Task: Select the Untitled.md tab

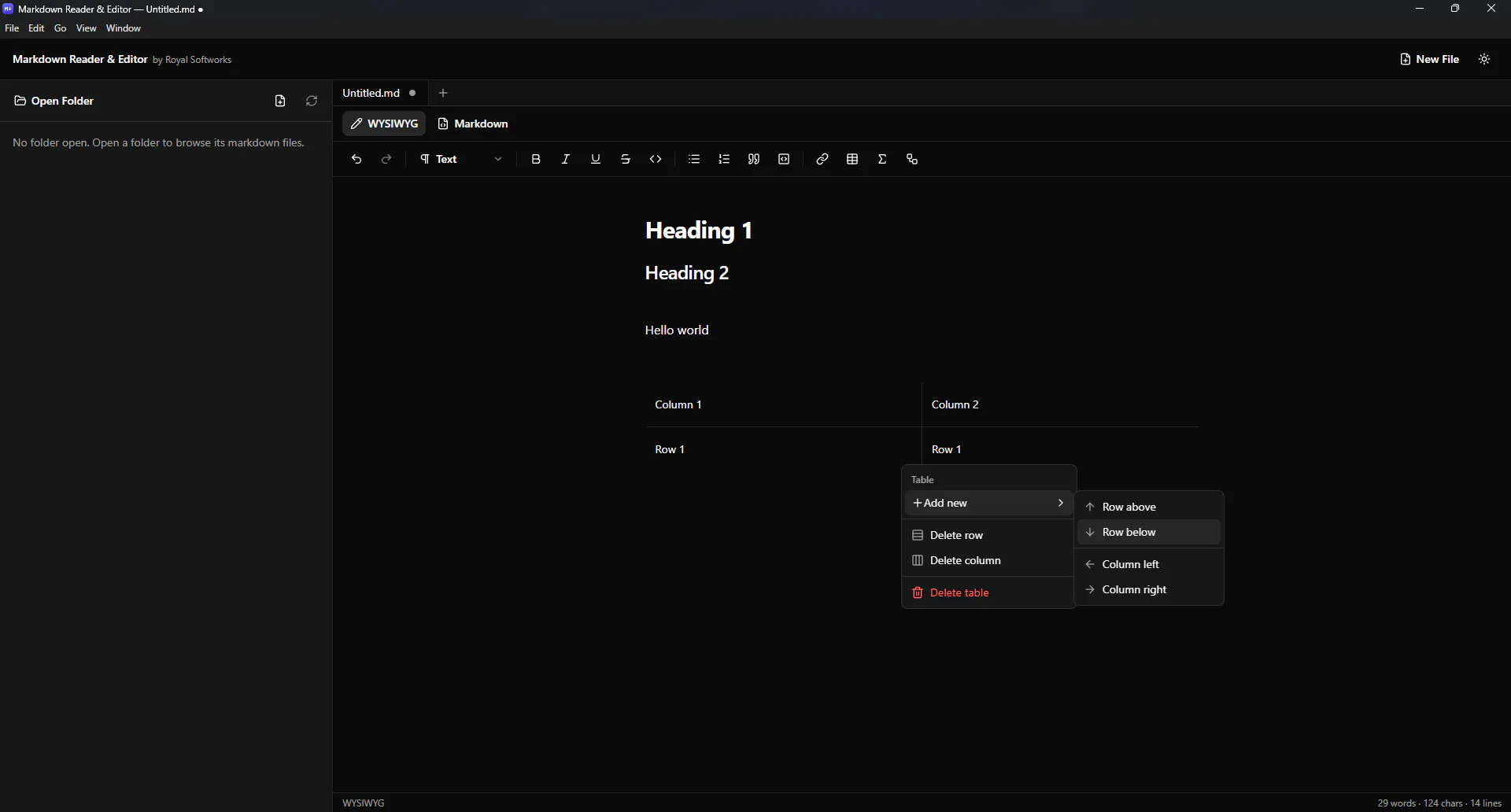Action: 371,93
